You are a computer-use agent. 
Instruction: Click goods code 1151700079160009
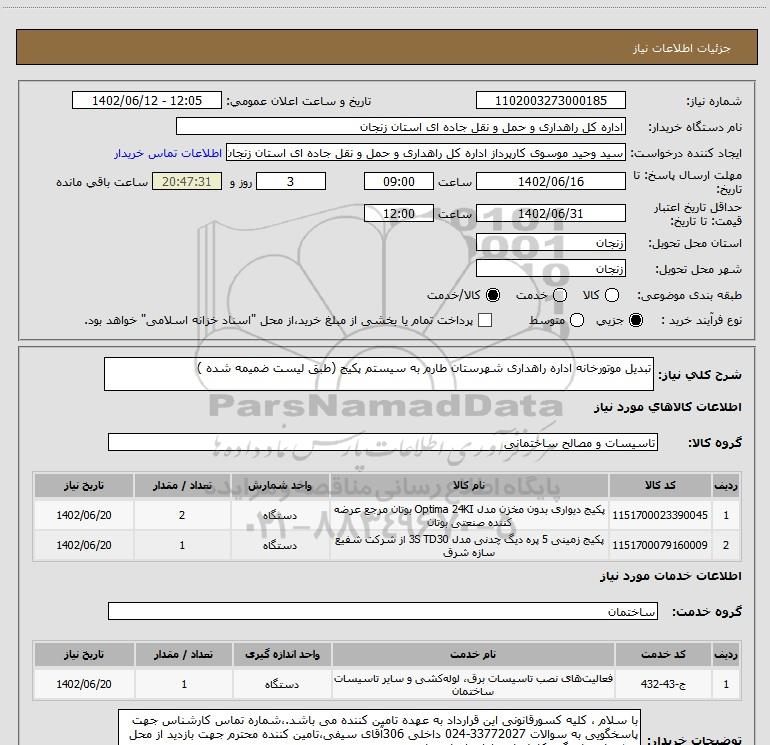coord(660,545)
